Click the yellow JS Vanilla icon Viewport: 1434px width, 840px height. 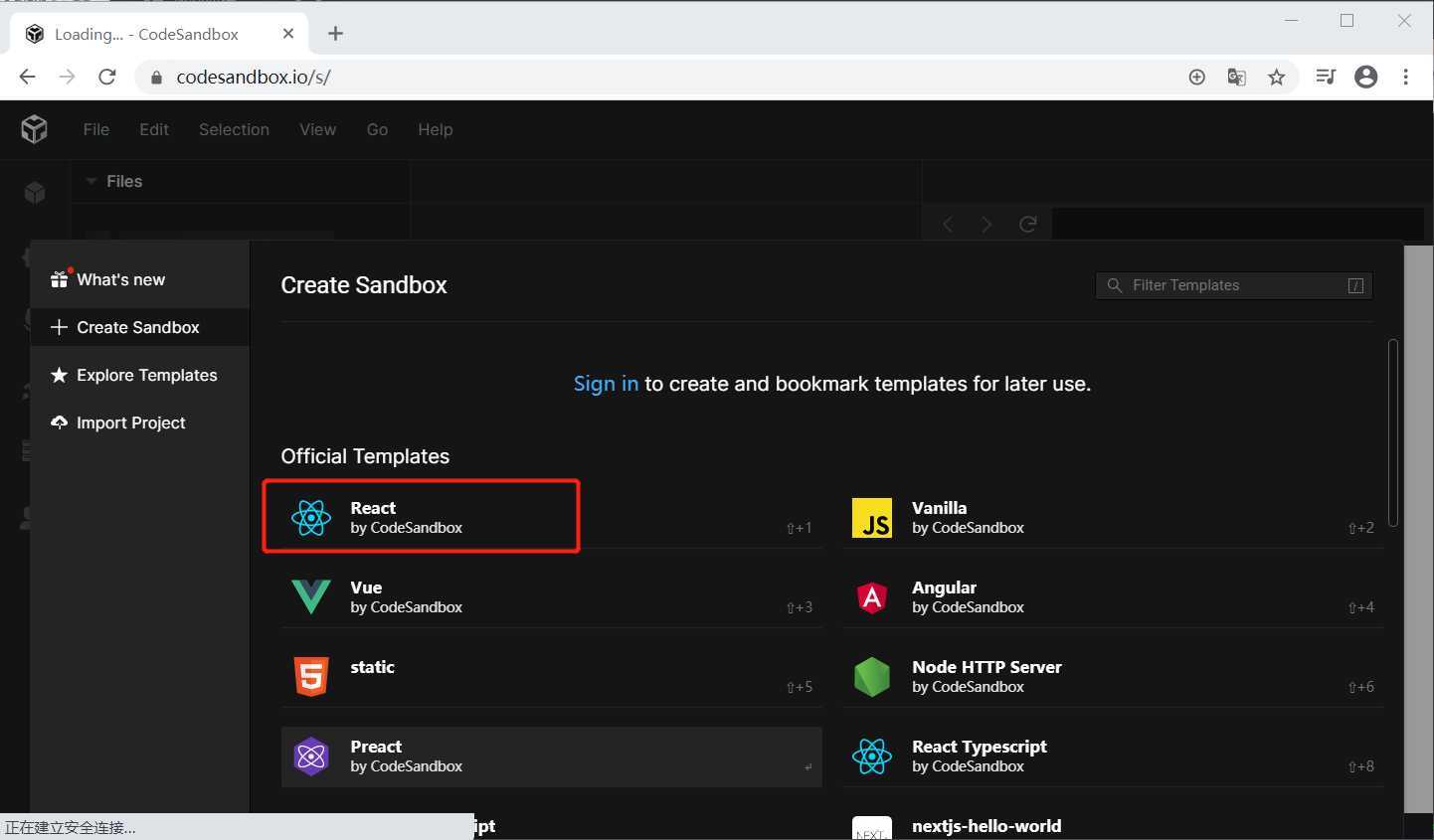click(x=872, y=518)
